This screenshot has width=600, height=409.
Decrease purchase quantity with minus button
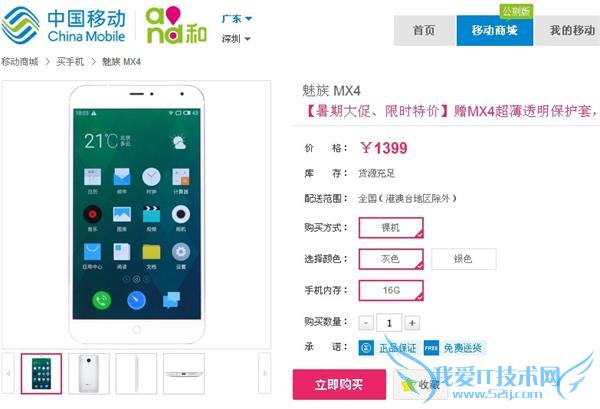tap(366, 323)
